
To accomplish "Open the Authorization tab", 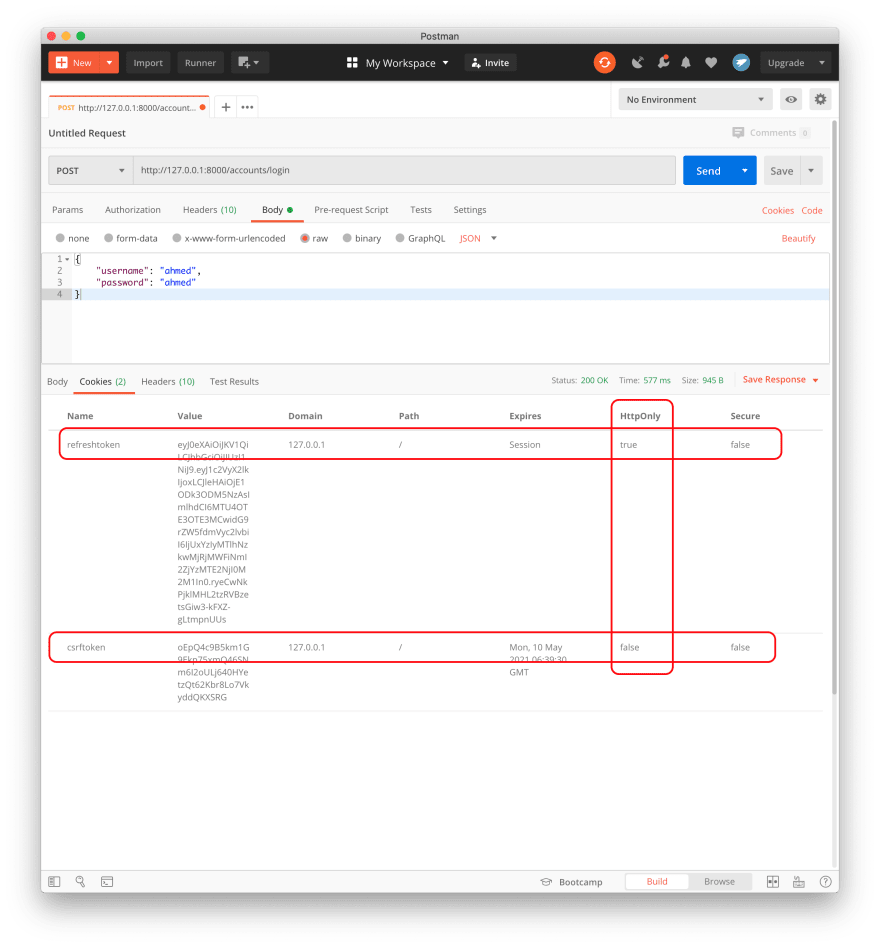I will pyautogui.click(x=133, y=210).
